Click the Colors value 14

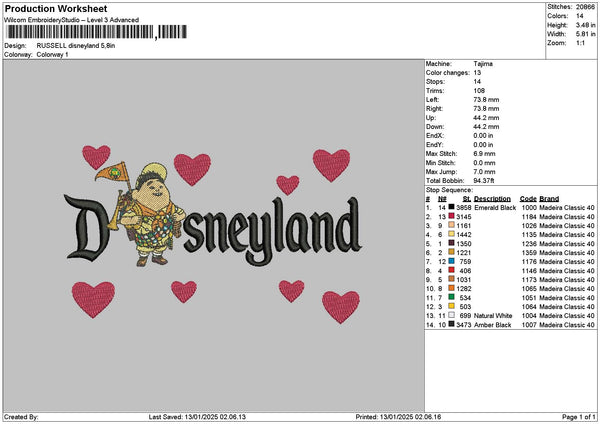[x=580, y=16]
